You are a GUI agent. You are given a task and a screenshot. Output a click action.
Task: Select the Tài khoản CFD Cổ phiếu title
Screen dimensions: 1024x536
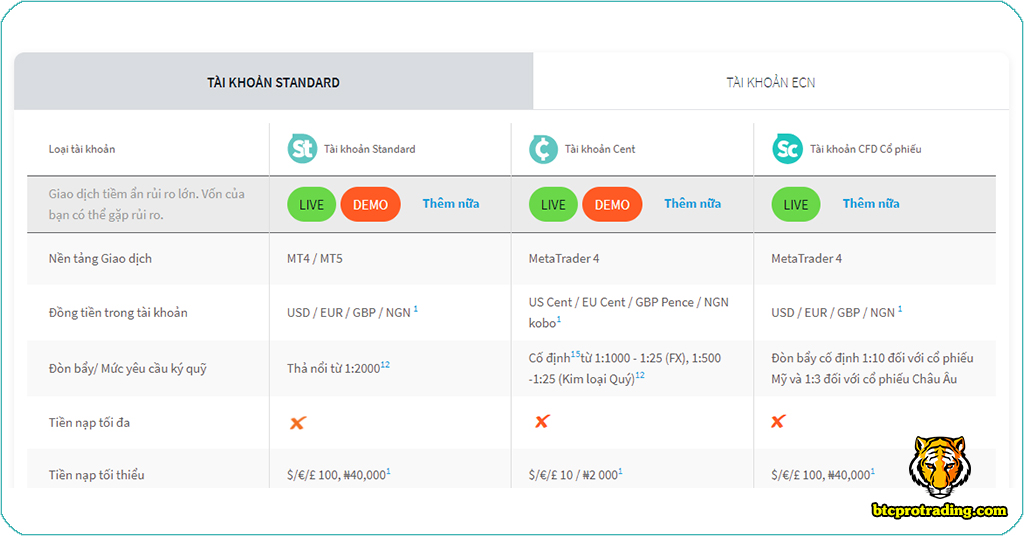(866, 149)
